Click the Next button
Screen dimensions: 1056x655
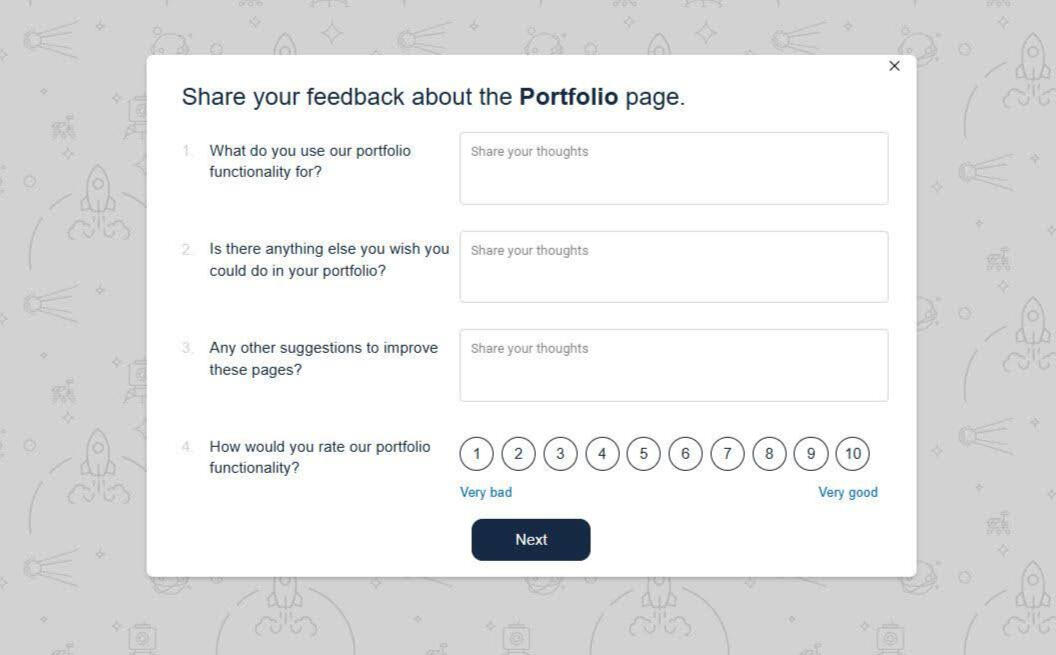coord(531,540)
